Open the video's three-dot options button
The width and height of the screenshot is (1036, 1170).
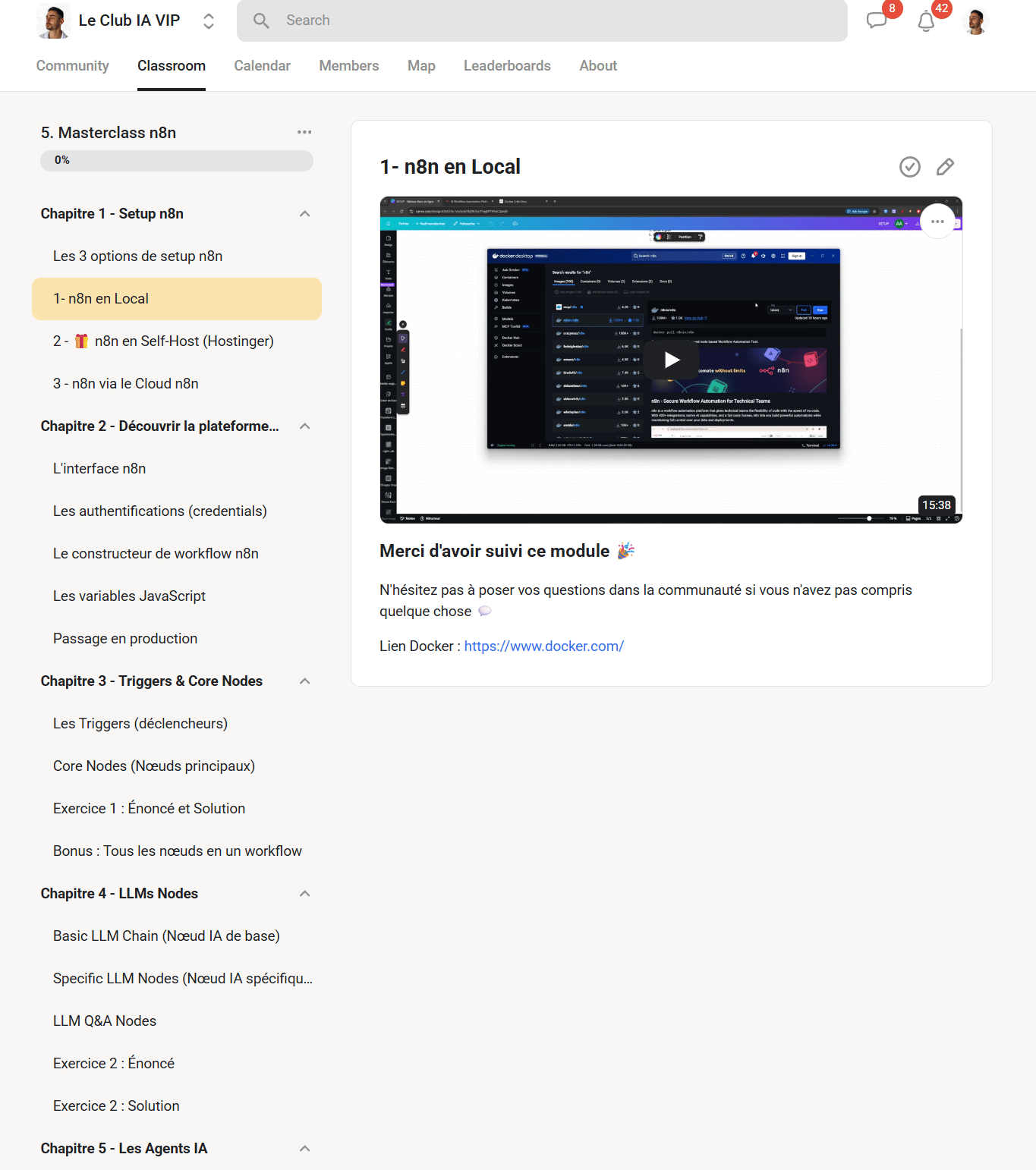coord(937,222)
